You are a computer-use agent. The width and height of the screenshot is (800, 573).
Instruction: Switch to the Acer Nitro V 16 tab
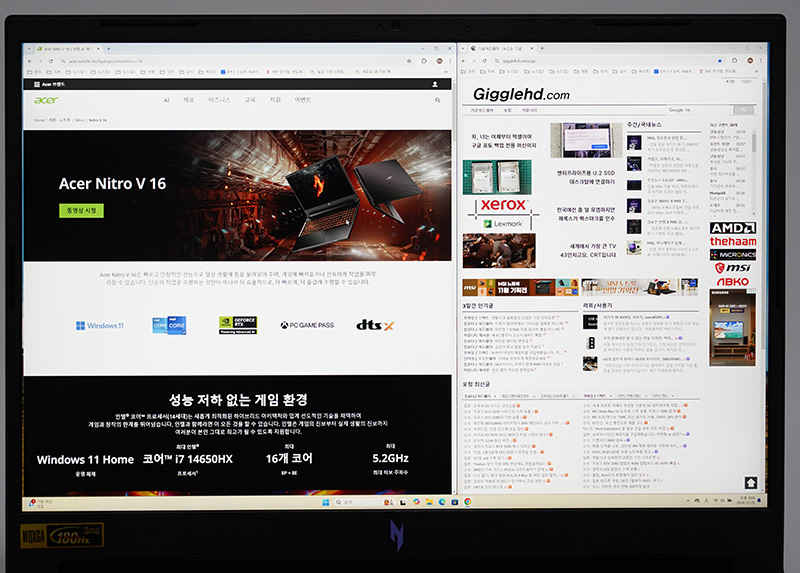coord(66,49)
